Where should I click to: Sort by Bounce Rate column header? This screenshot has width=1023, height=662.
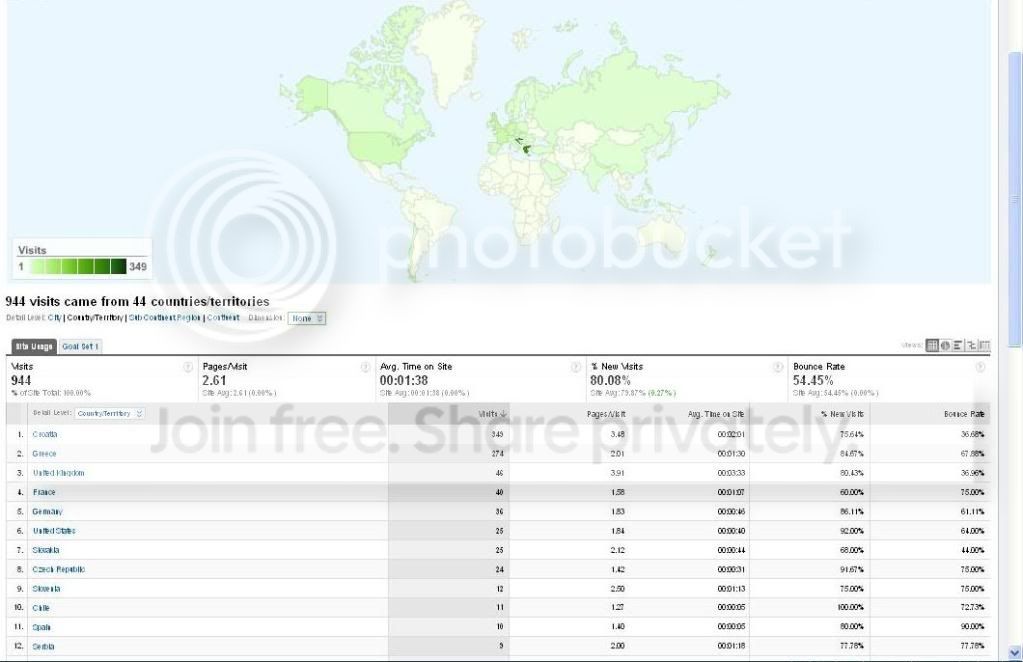click(964, 414)
